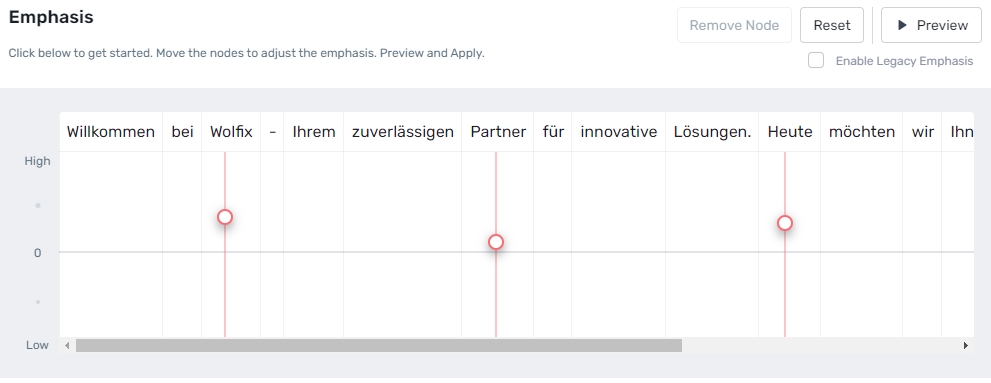Select the emphasis node on Wolfix

[225, 217]
